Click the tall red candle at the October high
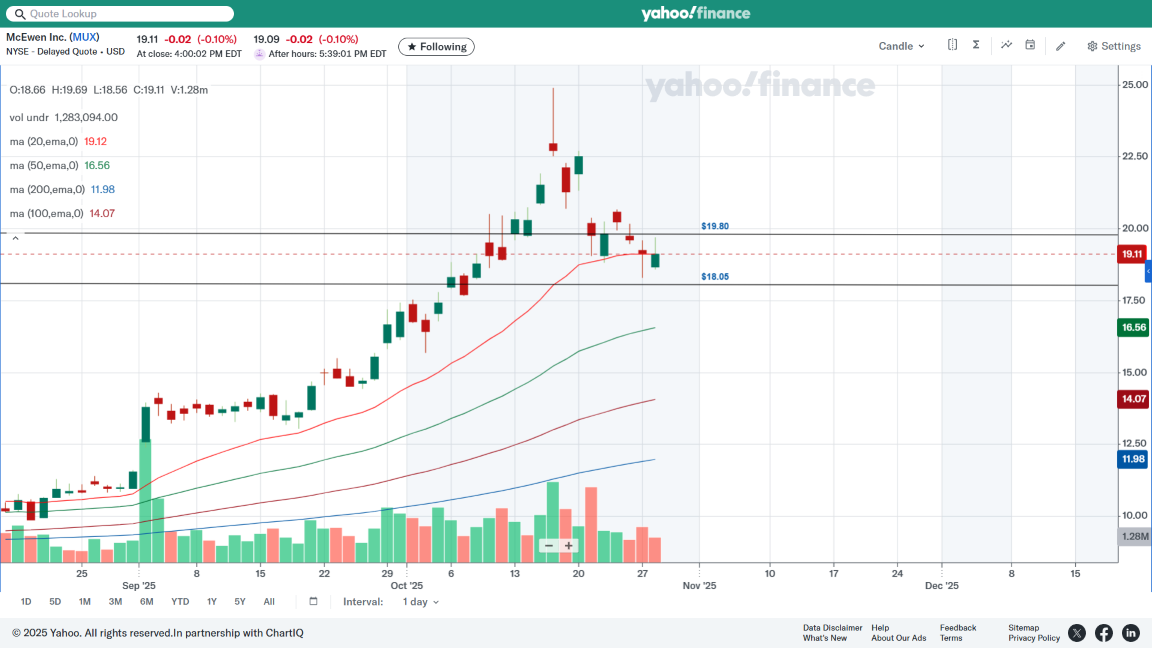 pos(553,122)
